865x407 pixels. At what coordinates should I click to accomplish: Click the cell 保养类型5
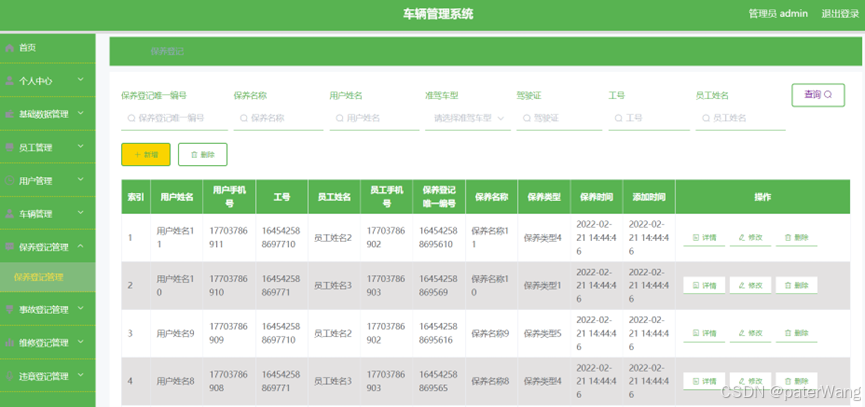tap(543, 333)
